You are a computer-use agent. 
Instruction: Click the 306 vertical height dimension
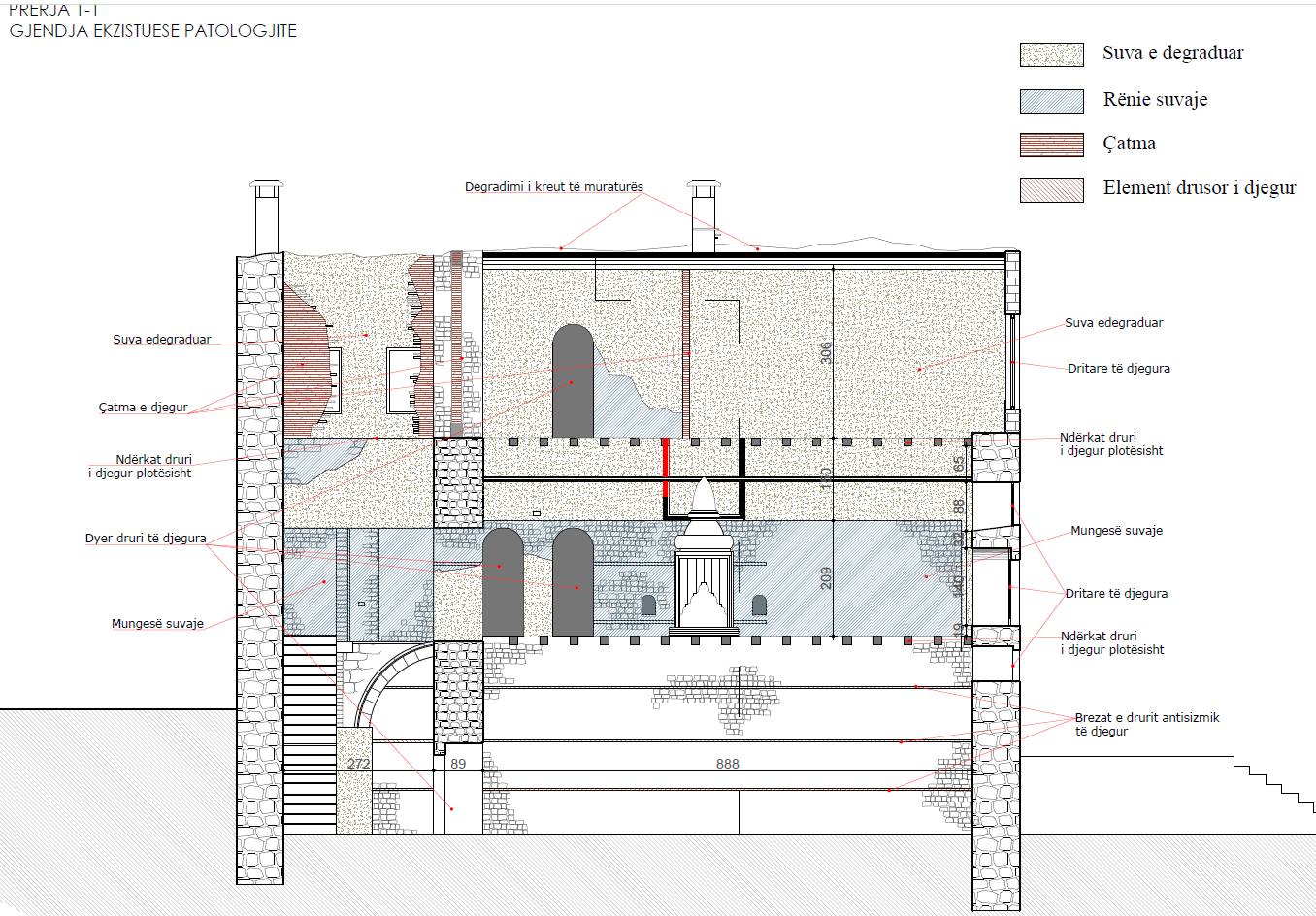coord(826,352)
